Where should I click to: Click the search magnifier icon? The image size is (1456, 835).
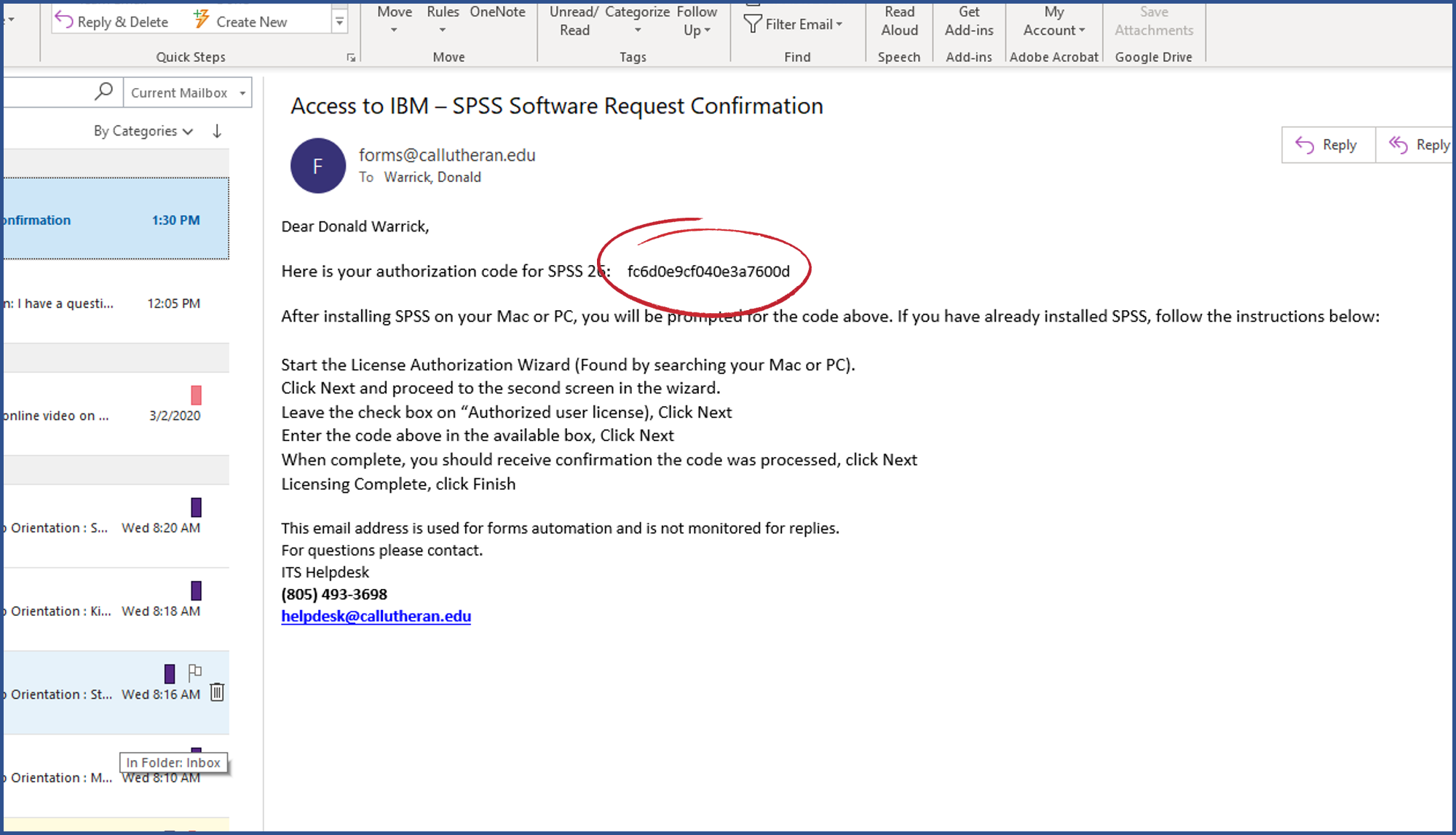coord(103,92)
